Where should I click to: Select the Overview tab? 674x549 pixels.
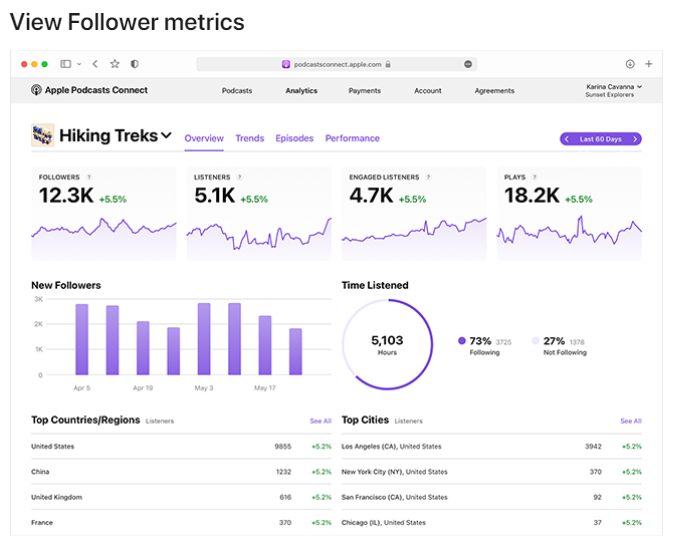coord(204,138)
